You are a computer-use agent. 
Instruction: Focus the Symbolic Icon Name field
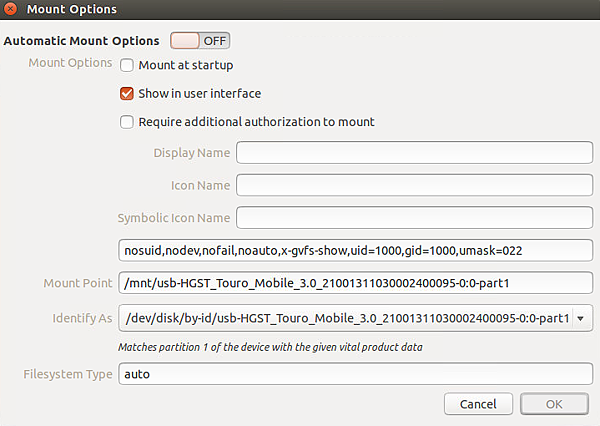point(414,218)
